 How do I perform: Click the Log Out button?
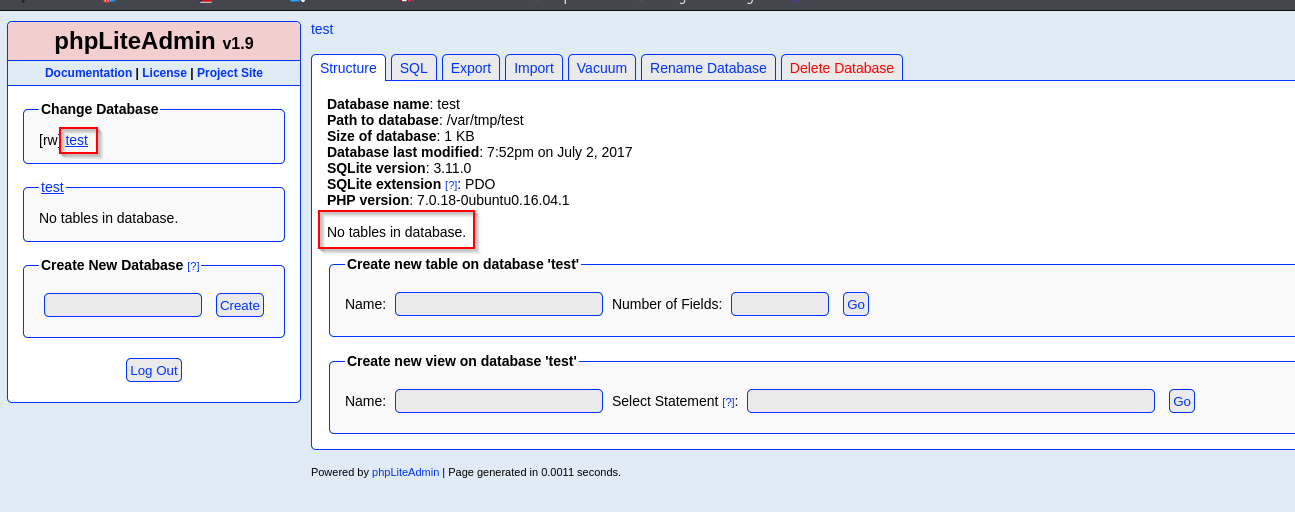pos(154,370)
